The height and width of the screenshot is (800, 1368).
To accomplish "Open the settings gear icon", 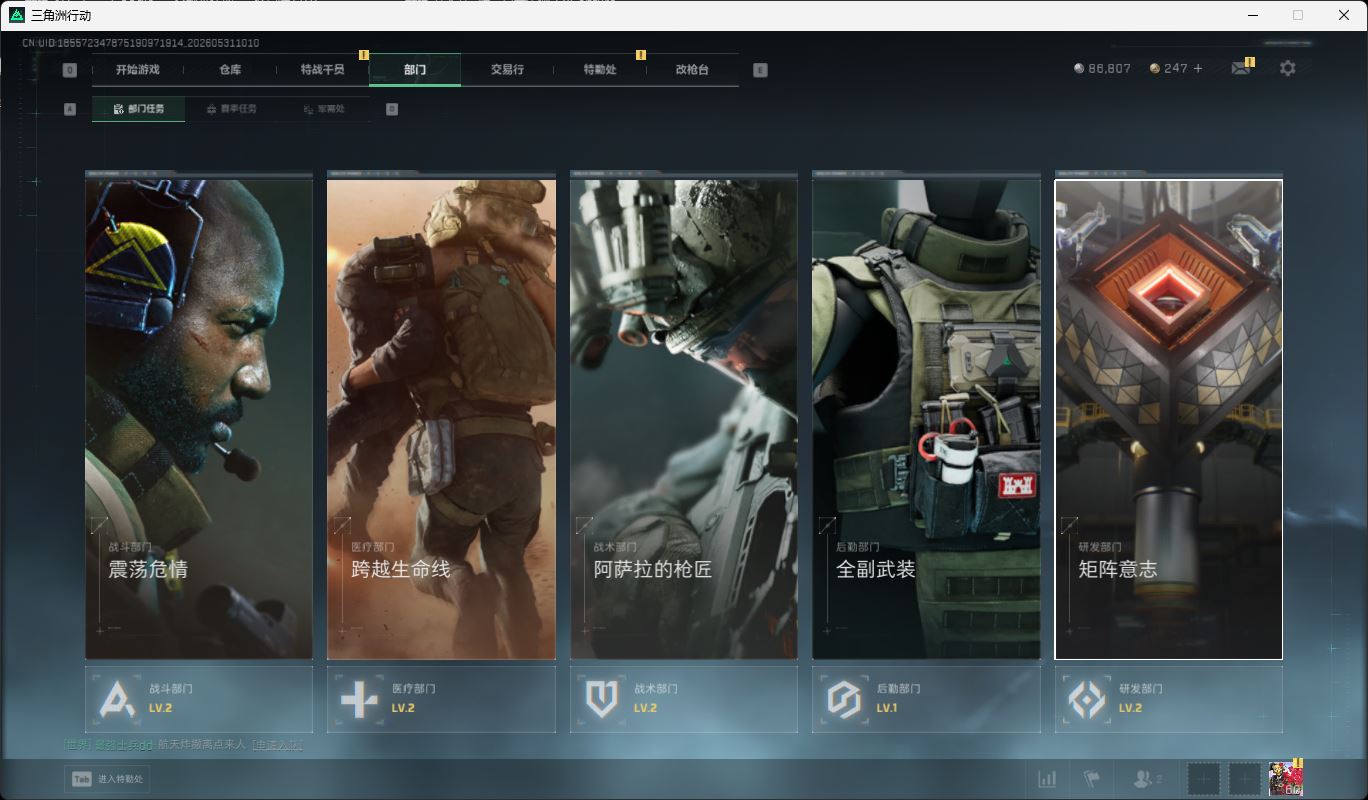I will point(1288,68).
